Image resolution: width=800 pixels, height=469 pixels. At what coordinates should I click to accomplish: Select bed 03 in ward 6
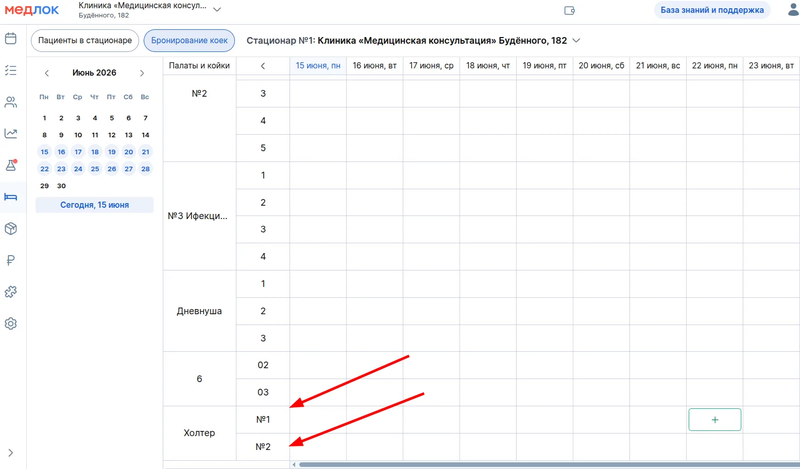[263, 392]
